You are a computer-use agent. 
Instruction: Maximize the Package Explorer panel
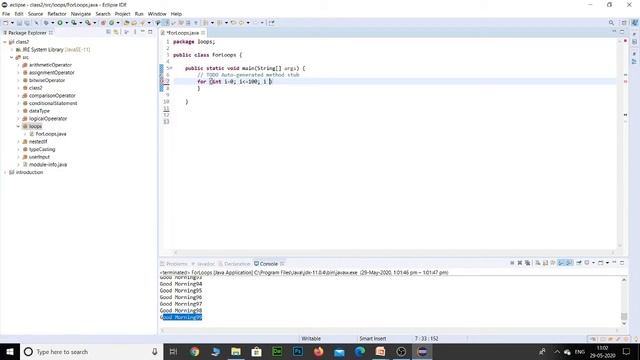(150, 32)
